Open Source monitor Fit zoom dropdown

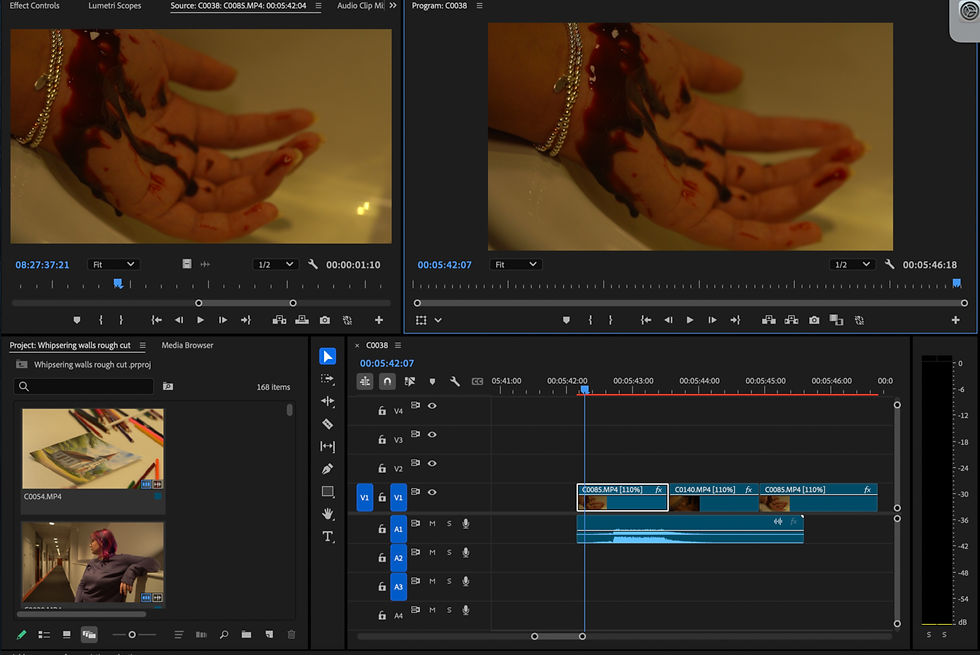click(113, 264)
